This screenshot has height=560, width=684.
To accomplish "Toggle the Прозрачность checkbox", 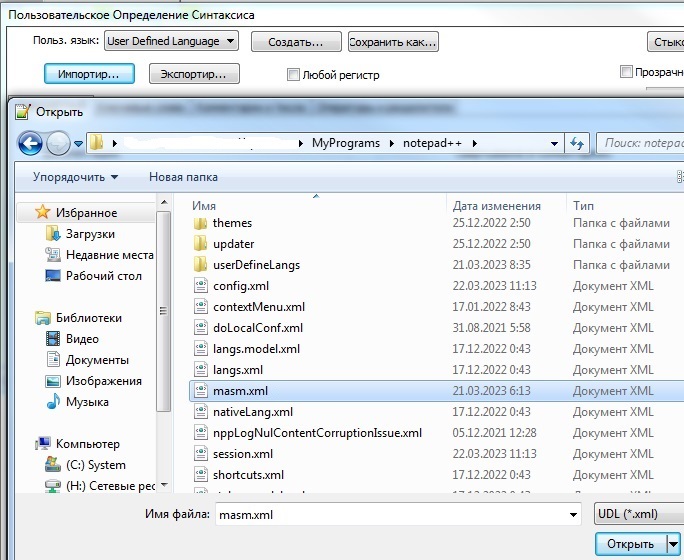I will [x=626, y=72].
